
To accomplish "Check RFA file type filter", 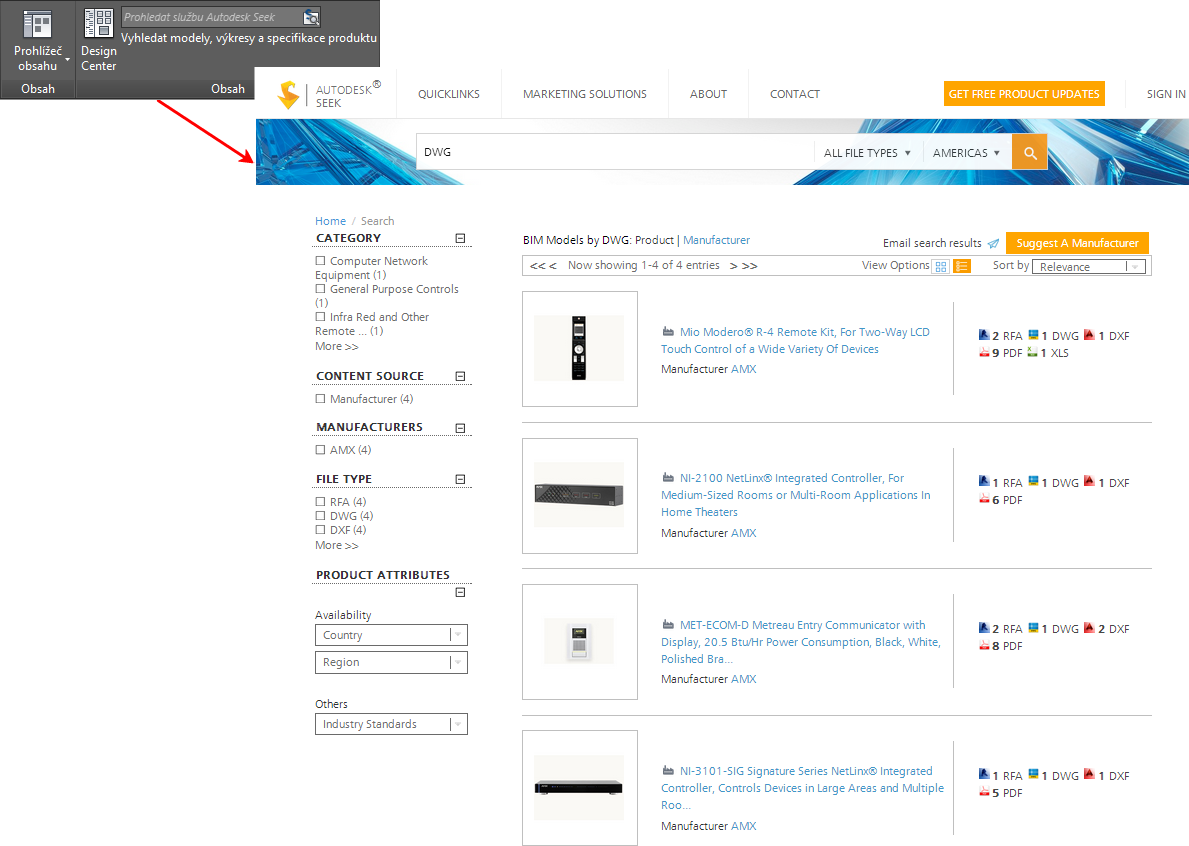I will point(320,502).
